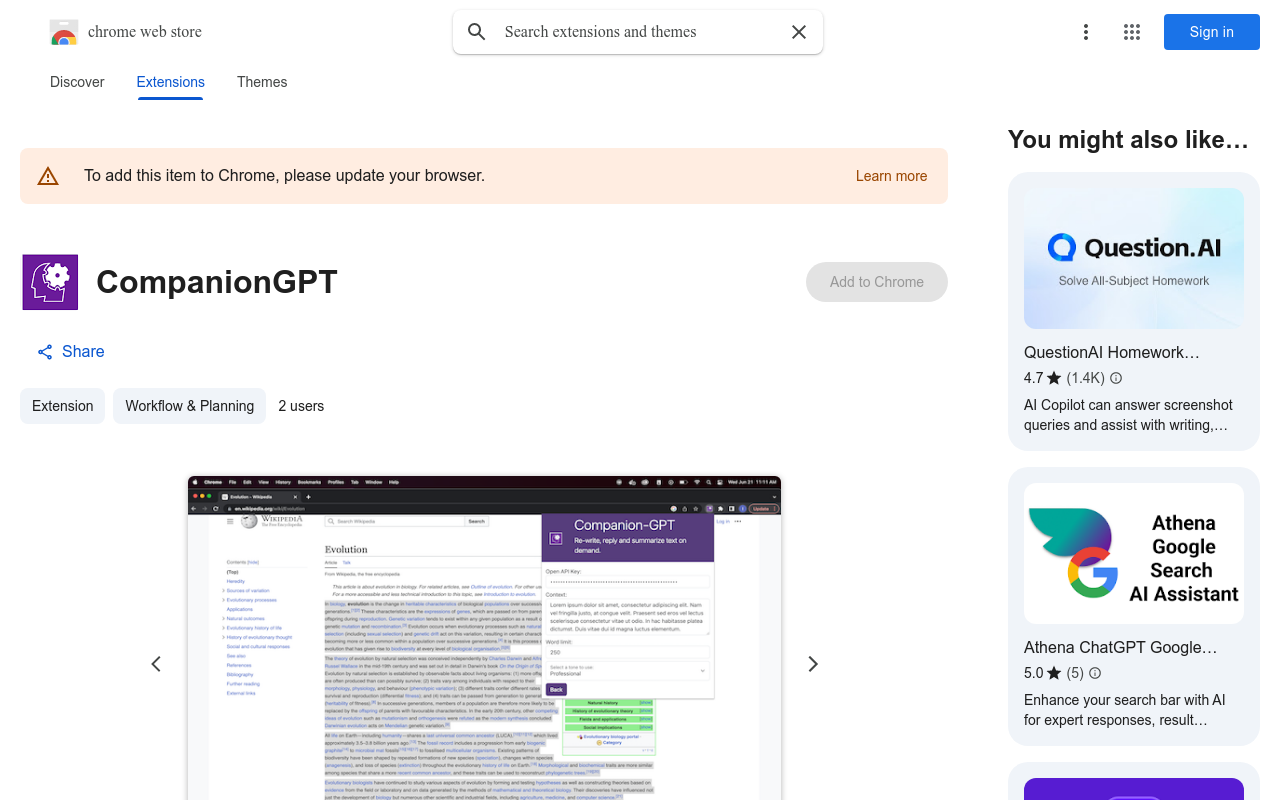This screenshot has width=1280, height=800.
Task: Focus the Search extensions and themes field
Action: click(x=638, y=32)
